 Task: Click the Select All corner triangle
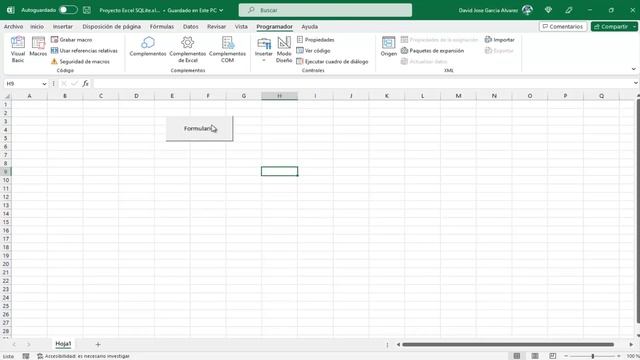click(7, 96)
